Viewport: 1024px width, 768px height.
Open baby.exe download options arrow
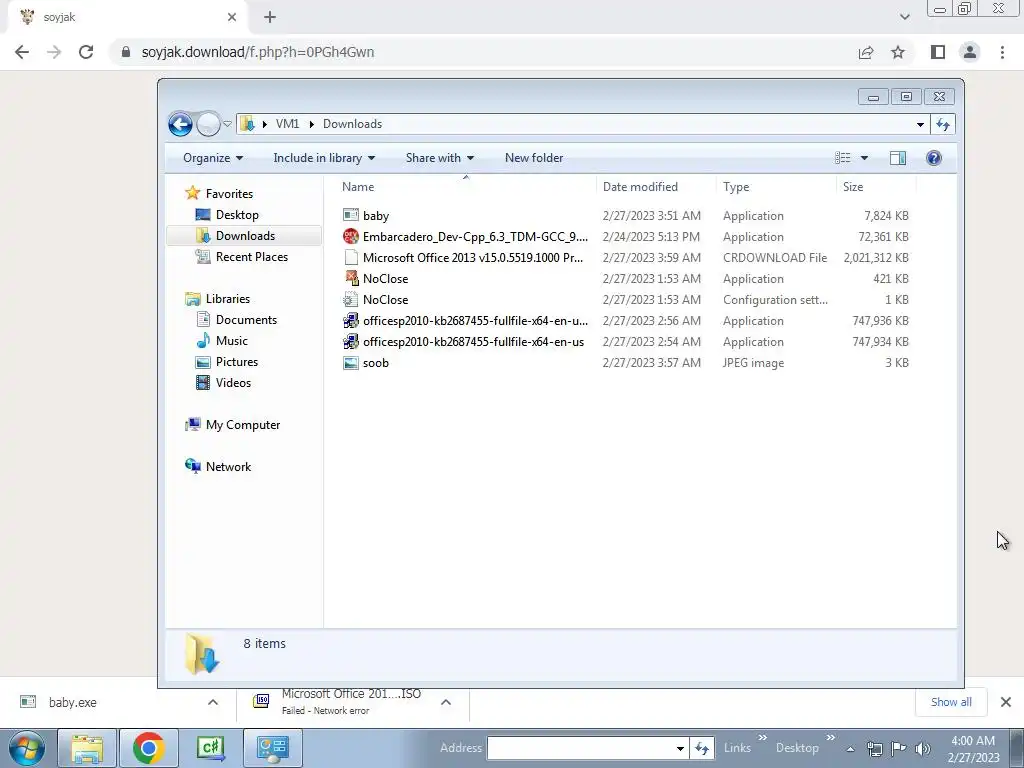212,703
